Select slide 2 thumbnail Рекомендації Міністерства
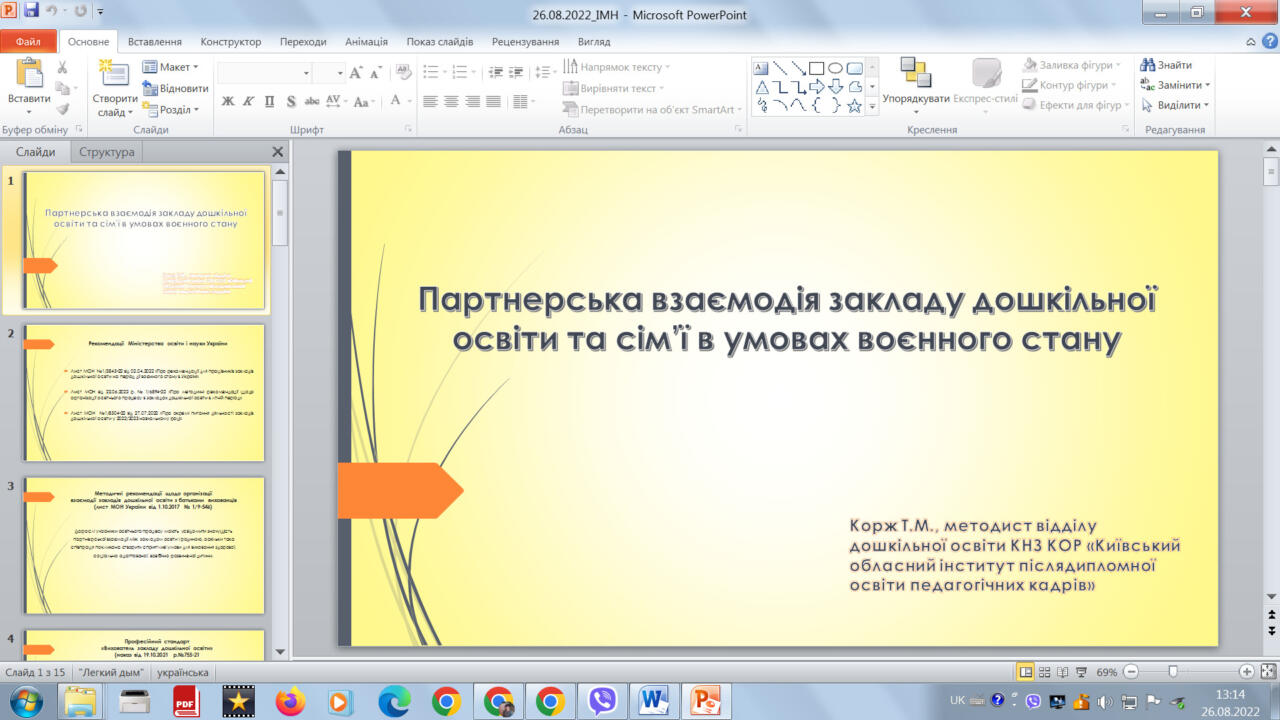This screenshot has width=1280, height=720. pos(144,393)
